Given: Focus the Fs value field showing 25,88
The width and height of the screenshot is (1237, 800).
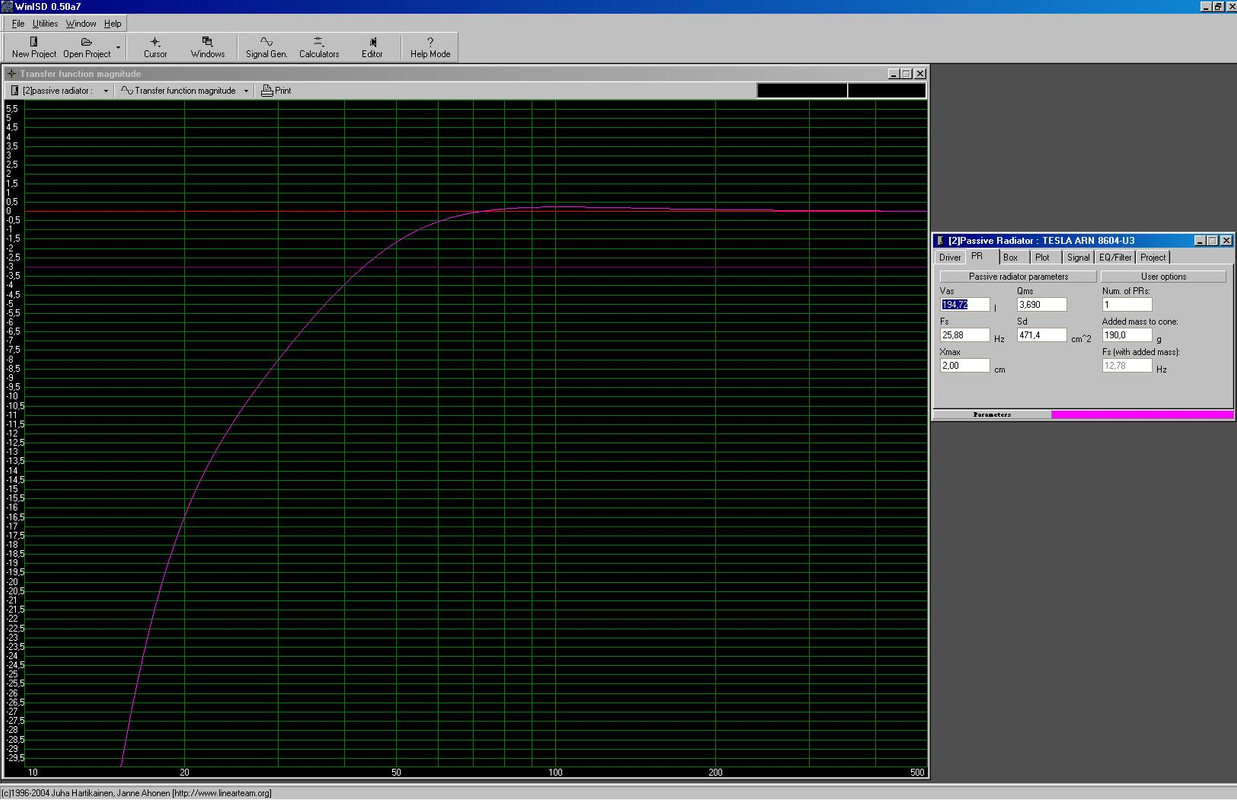Looking at the screenshot, I should pos(965,335).
